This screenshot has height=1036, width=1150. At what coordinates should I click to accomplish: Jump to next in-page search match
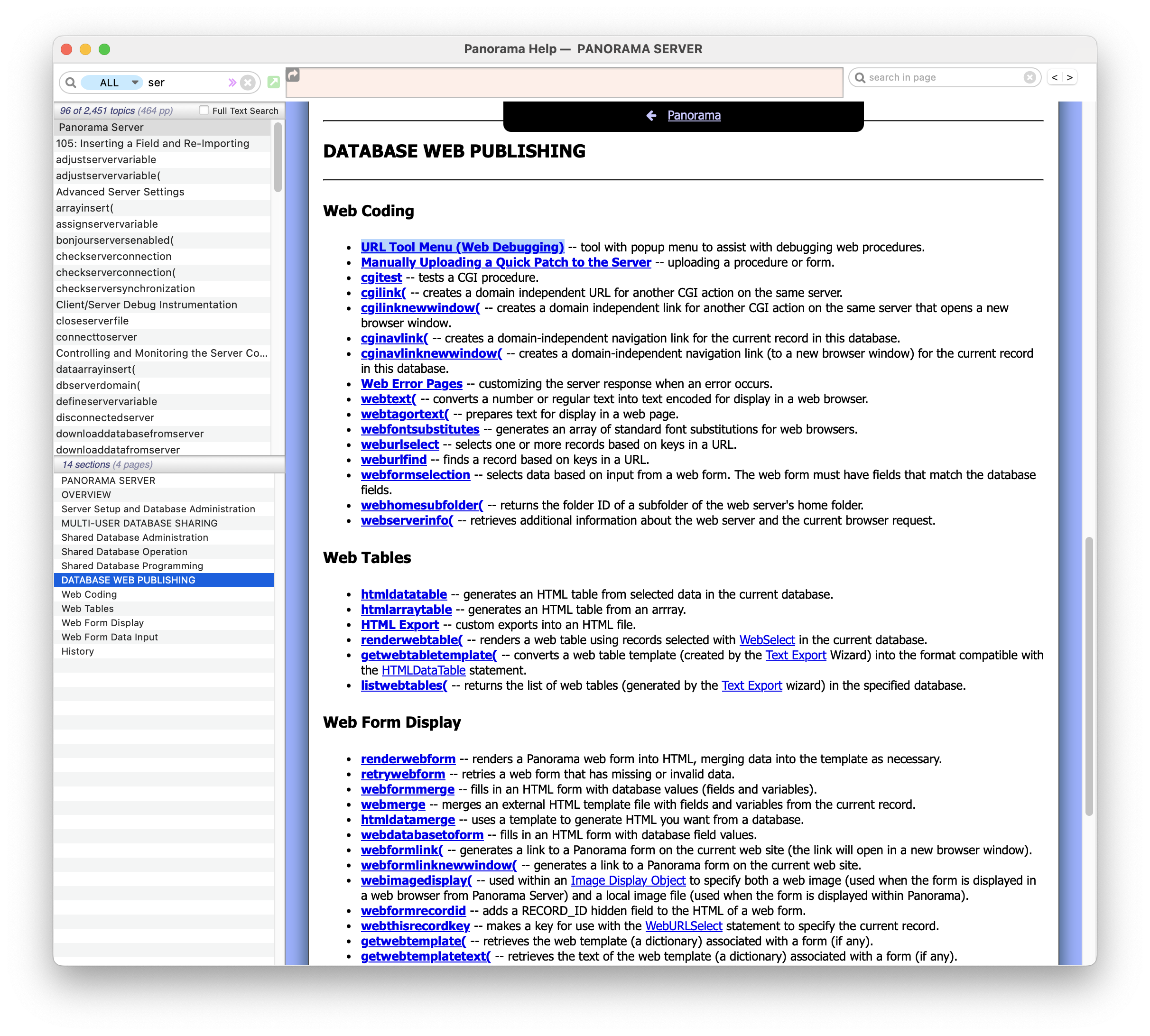point(1070,77)
